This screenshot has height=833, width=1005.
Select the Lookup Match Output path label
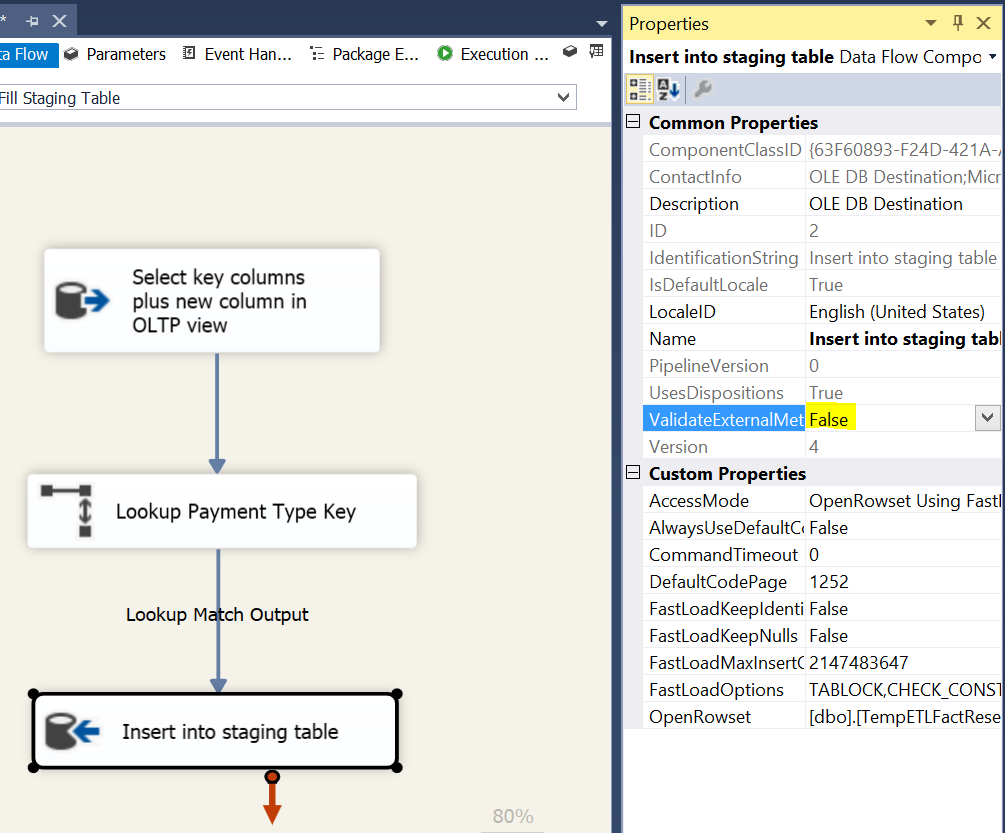coord(217,614)
